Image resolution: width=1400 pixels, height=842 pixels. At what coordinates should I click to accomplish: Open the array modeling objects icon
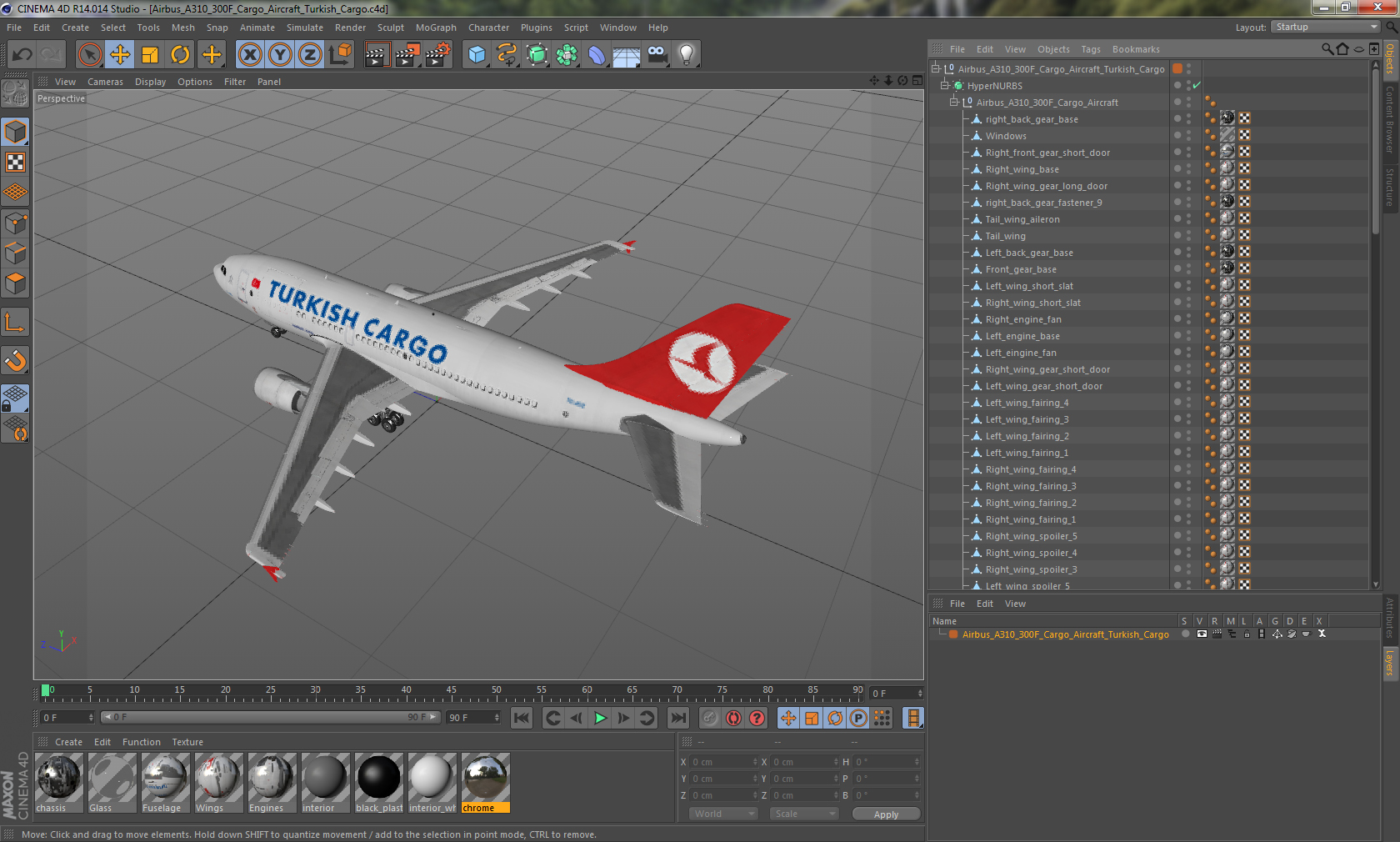point(567,55)
